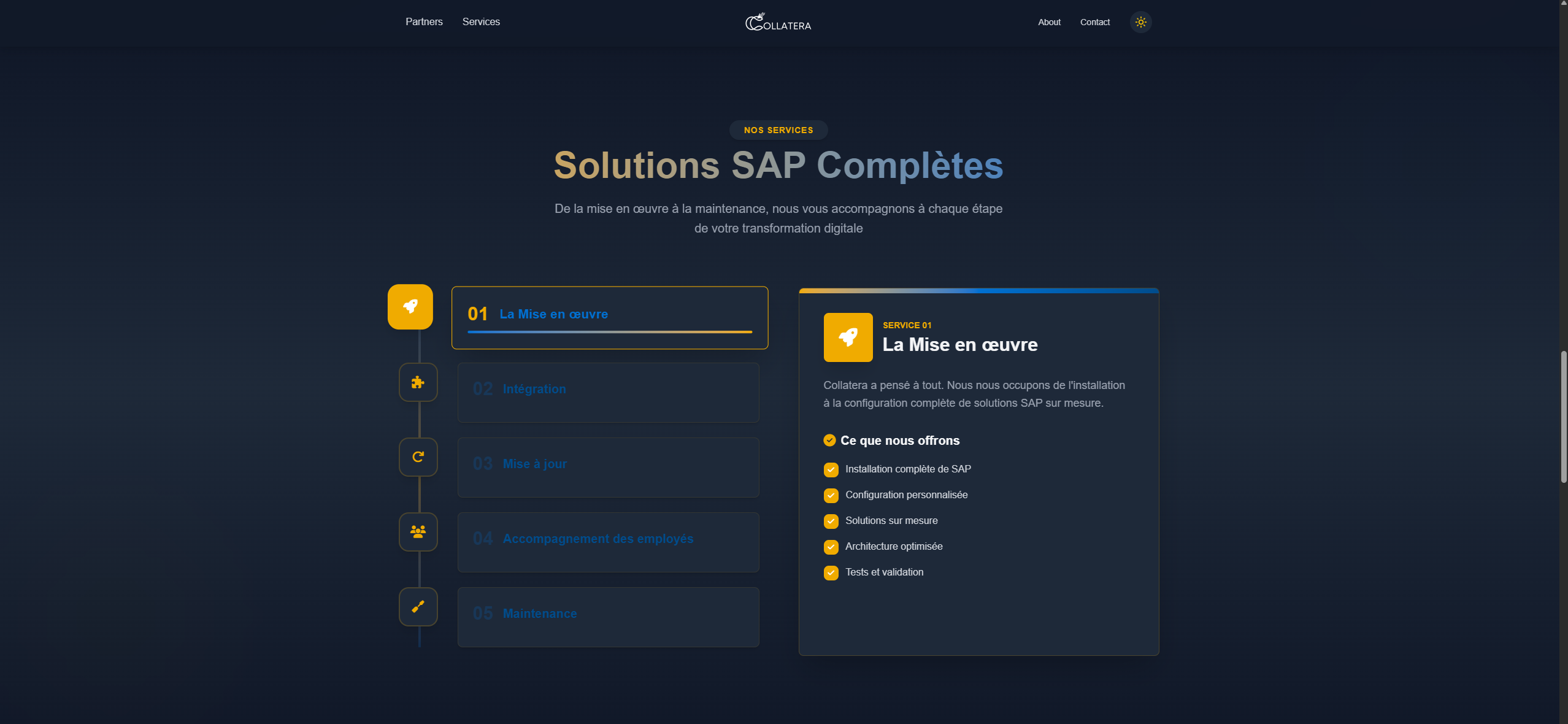Click check icon beside Ce que nous offrons
The width and height of the screenshot is (1568, 724).
tap(829, 441)
